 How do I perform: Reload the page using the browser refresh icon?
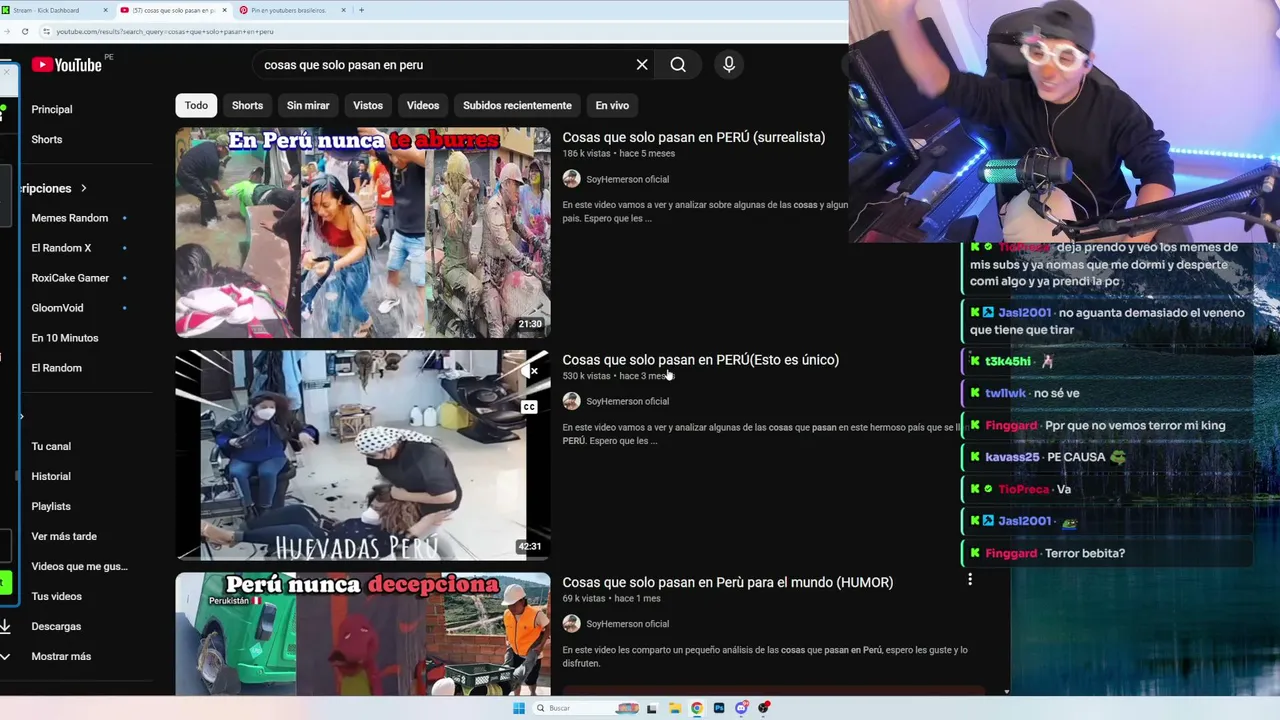click(x=25, y=31)
